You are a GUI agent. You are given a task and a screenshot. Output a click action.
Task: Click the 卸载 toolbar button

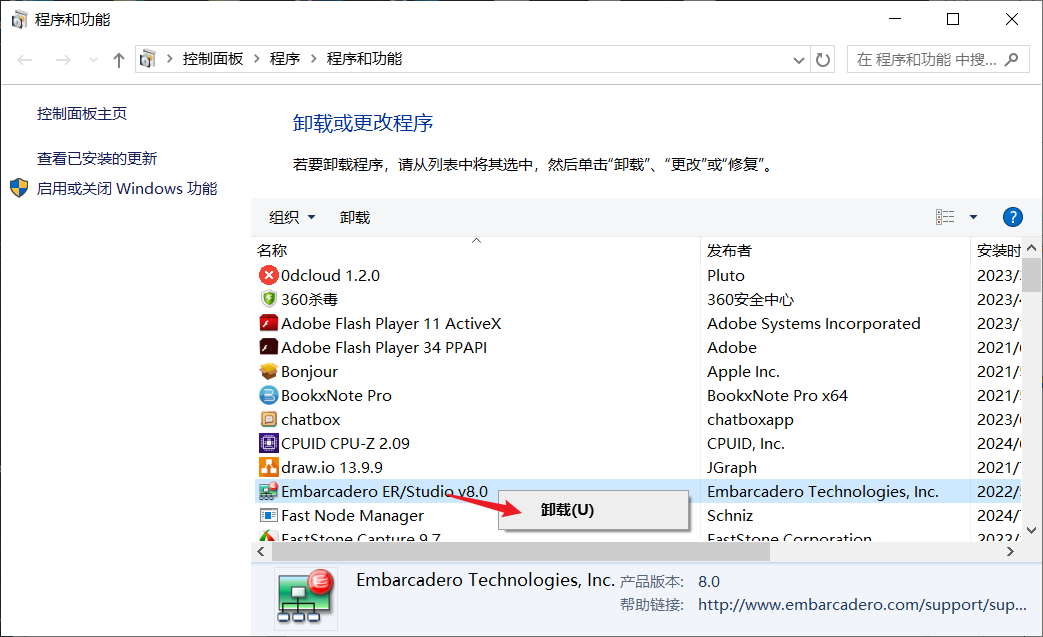click(x=355, y=217)
